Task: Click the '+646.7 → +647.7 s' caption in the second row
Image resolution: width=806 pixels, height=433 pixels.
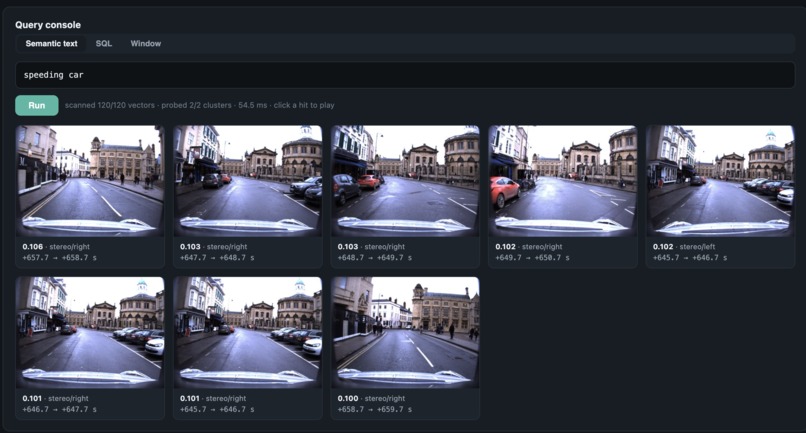Action: pos(60,409)
